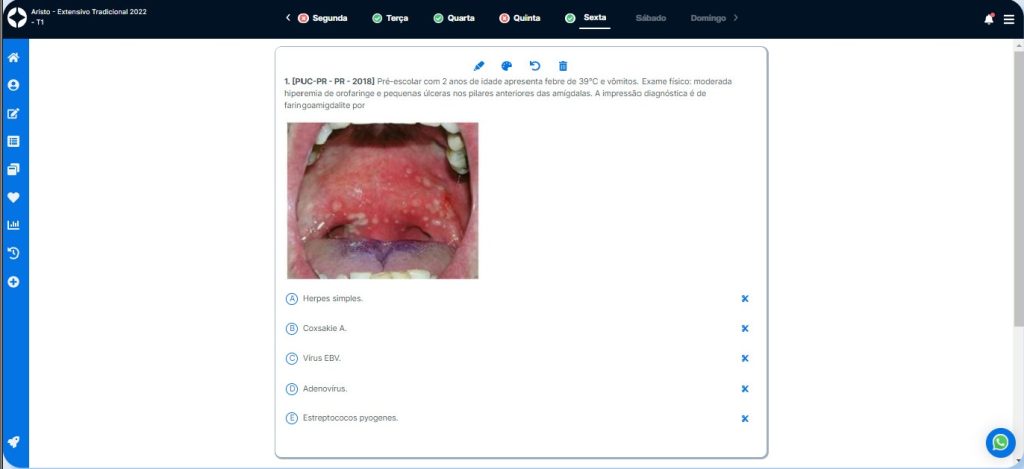This screenshot has height=469, width=1024.
Task: Open the heart favorites icon in sidebar
Action: tap(14, 197)
